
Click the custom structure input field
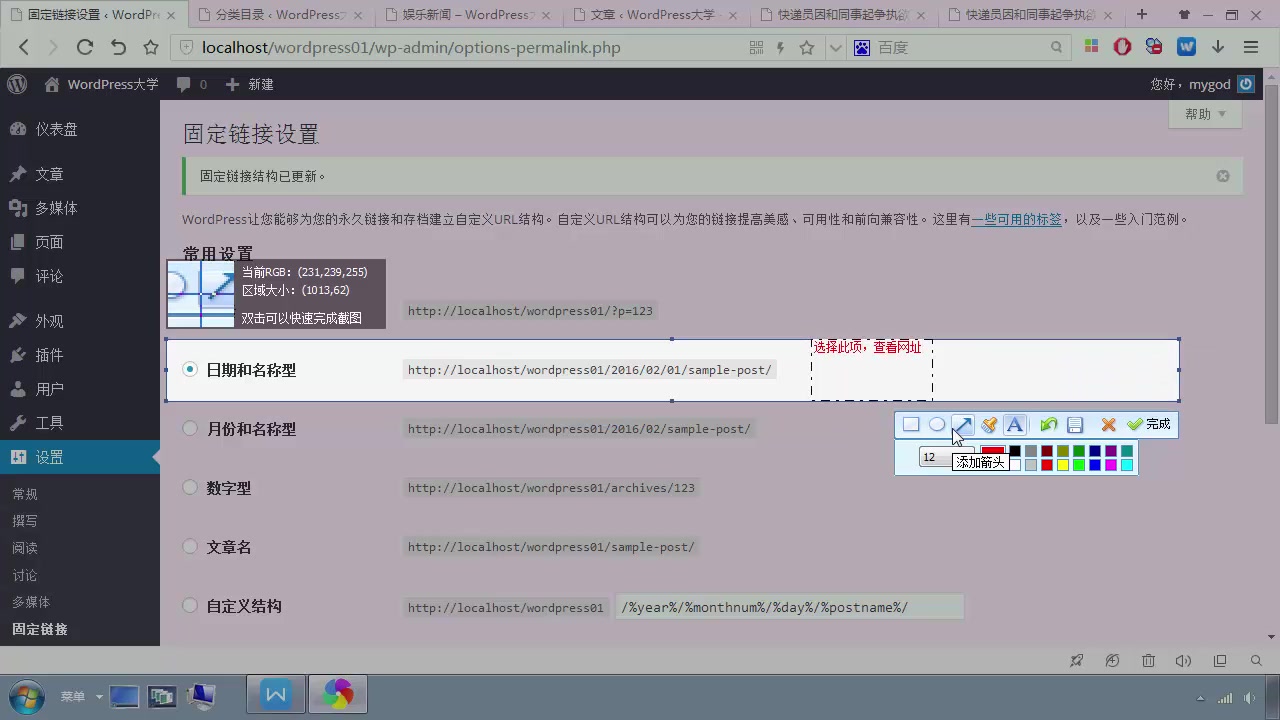(789, 607)
